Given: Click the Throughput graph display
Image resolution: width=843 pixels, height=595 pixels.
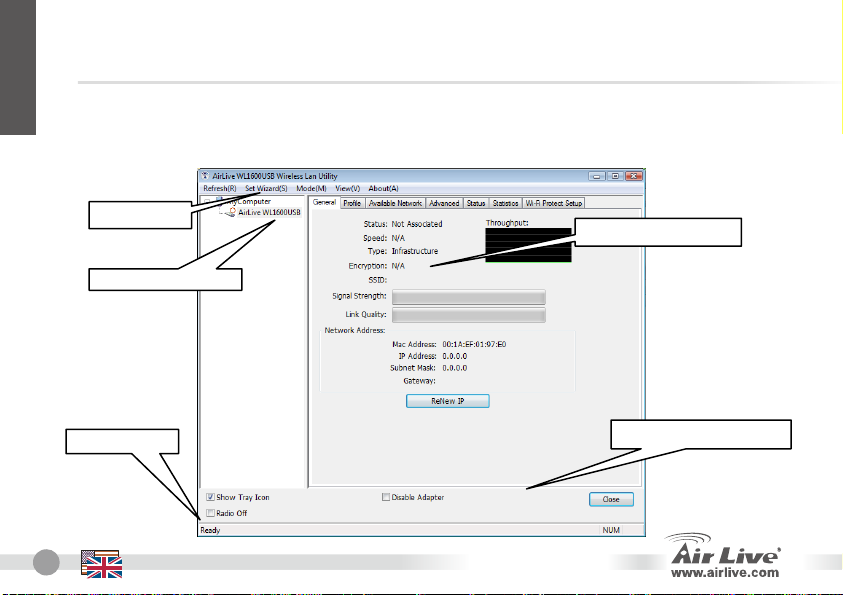Looking at the screenshot, I should tap(528, 246).
